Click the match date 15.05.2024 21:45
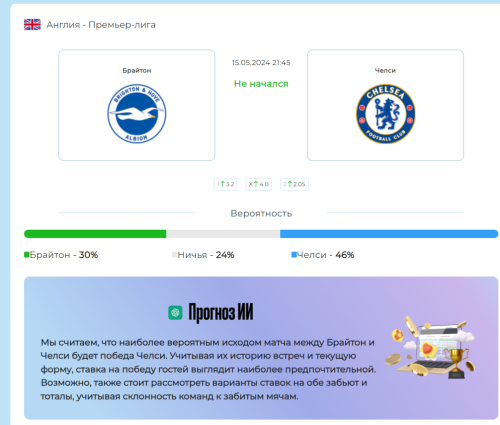500x425 pixels. point(261,63)
